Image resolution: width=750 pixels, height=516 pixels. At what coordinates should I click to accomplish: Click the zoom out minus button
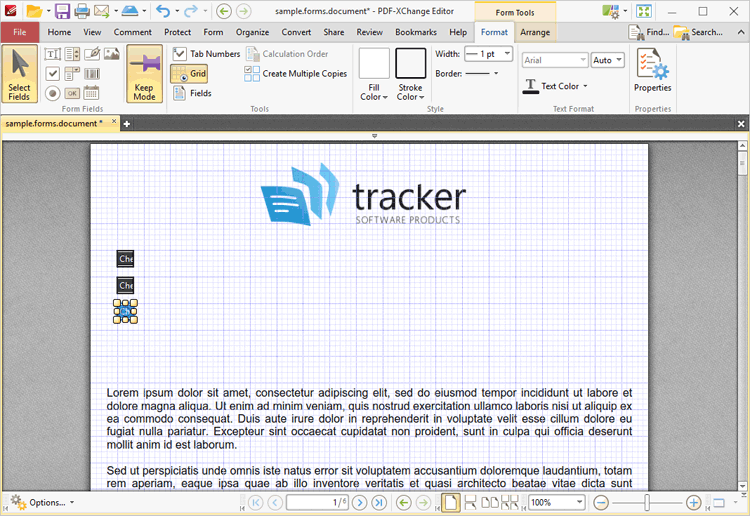(x=601, y=502)
